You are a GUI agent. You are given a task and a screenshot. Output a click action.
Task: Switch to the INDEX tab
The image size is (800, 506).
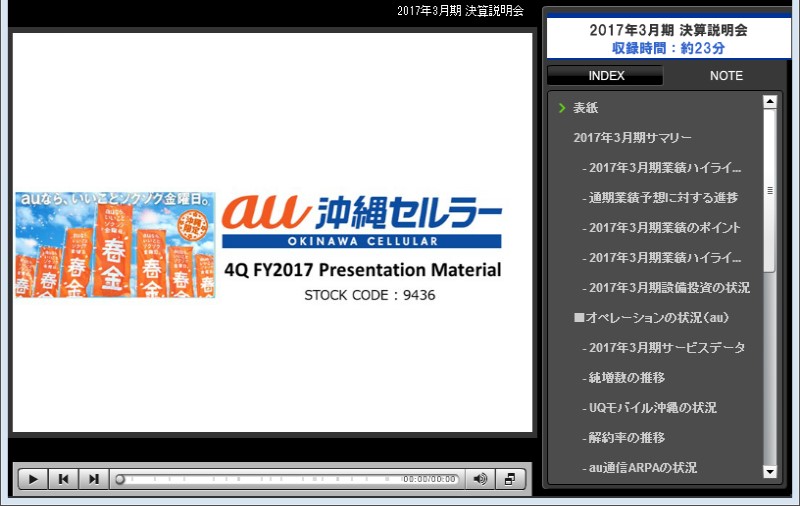[606, 75]
